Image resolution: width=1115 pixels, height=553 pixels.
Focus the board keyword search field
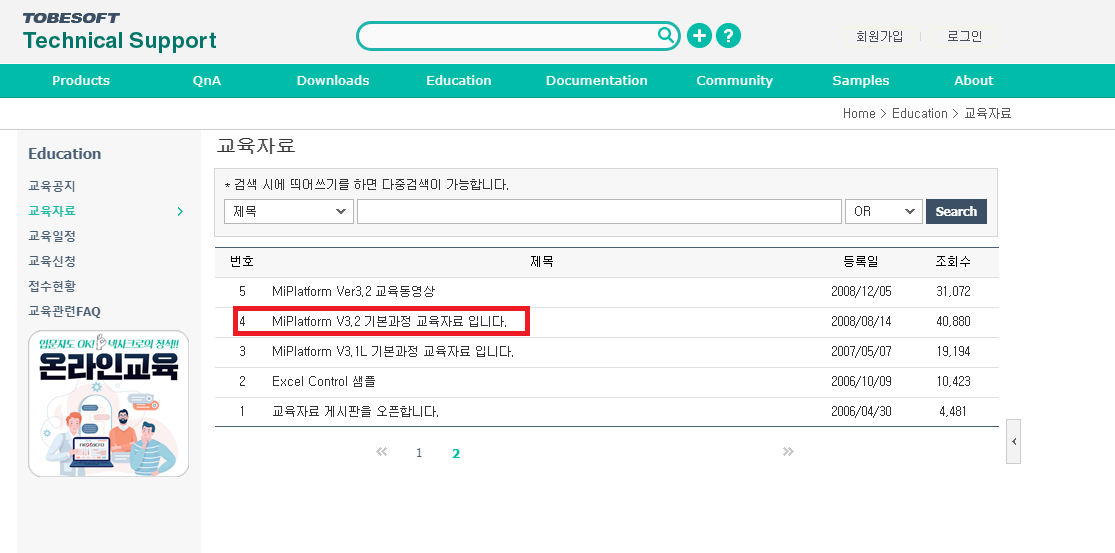[x=599, y=211]
